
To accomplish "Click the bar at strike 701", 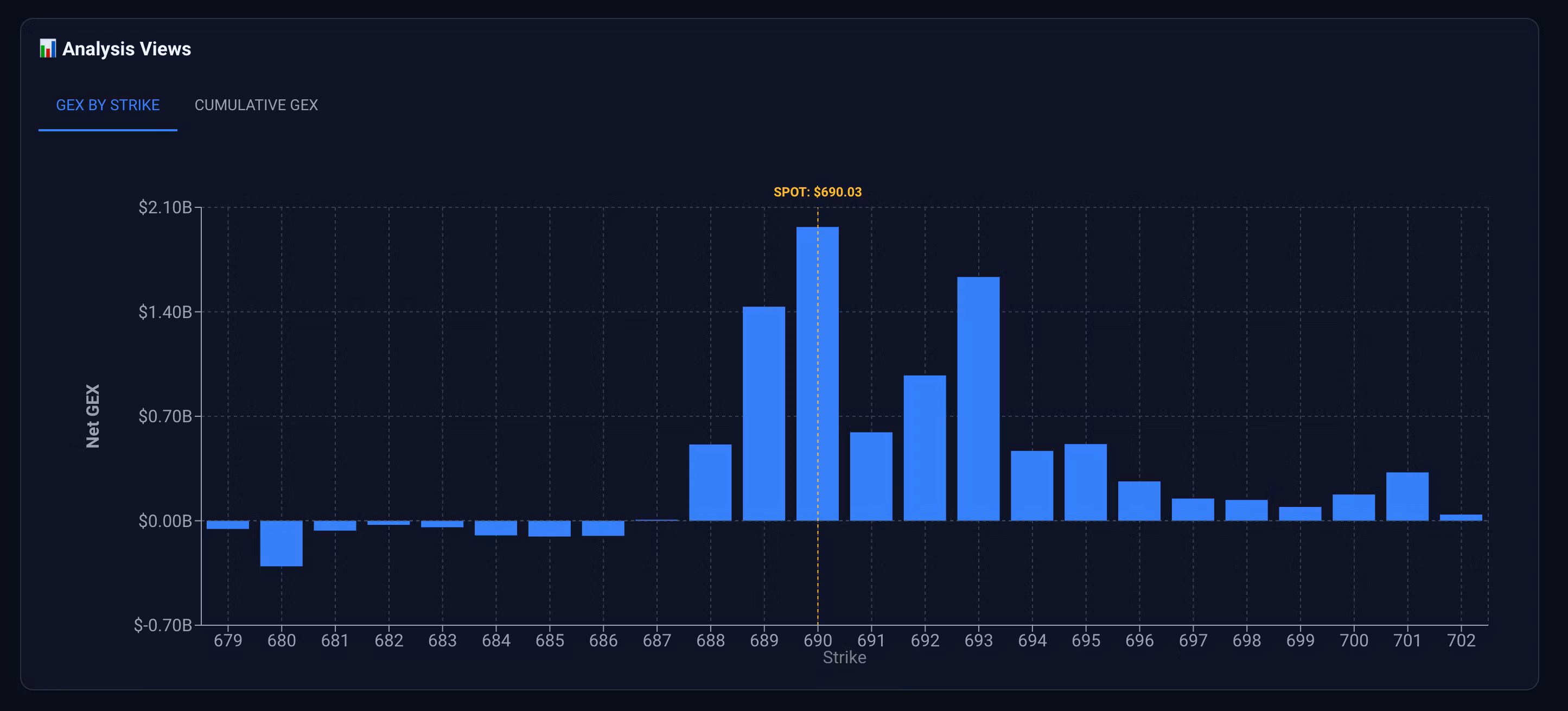I will 1407,497.
